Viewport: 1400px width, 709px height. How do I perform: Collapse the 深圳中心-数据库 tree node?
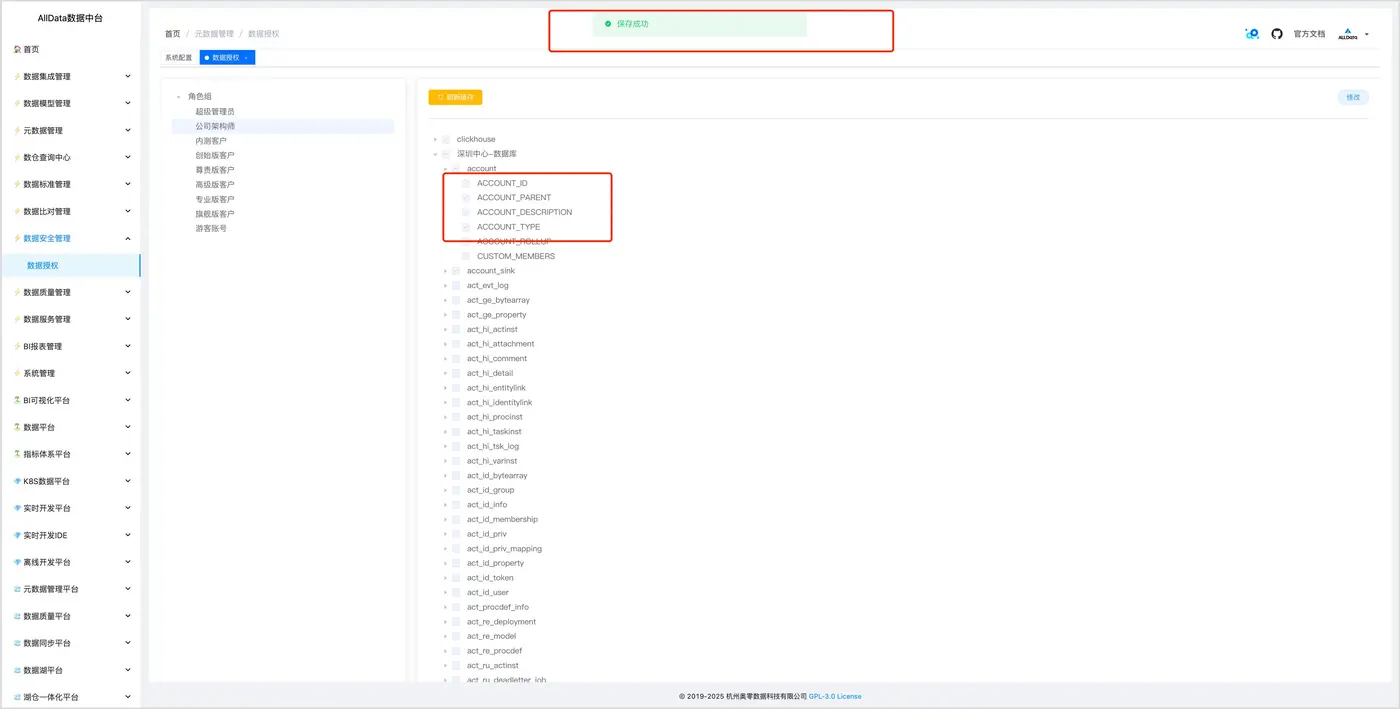tap(435, 154)
